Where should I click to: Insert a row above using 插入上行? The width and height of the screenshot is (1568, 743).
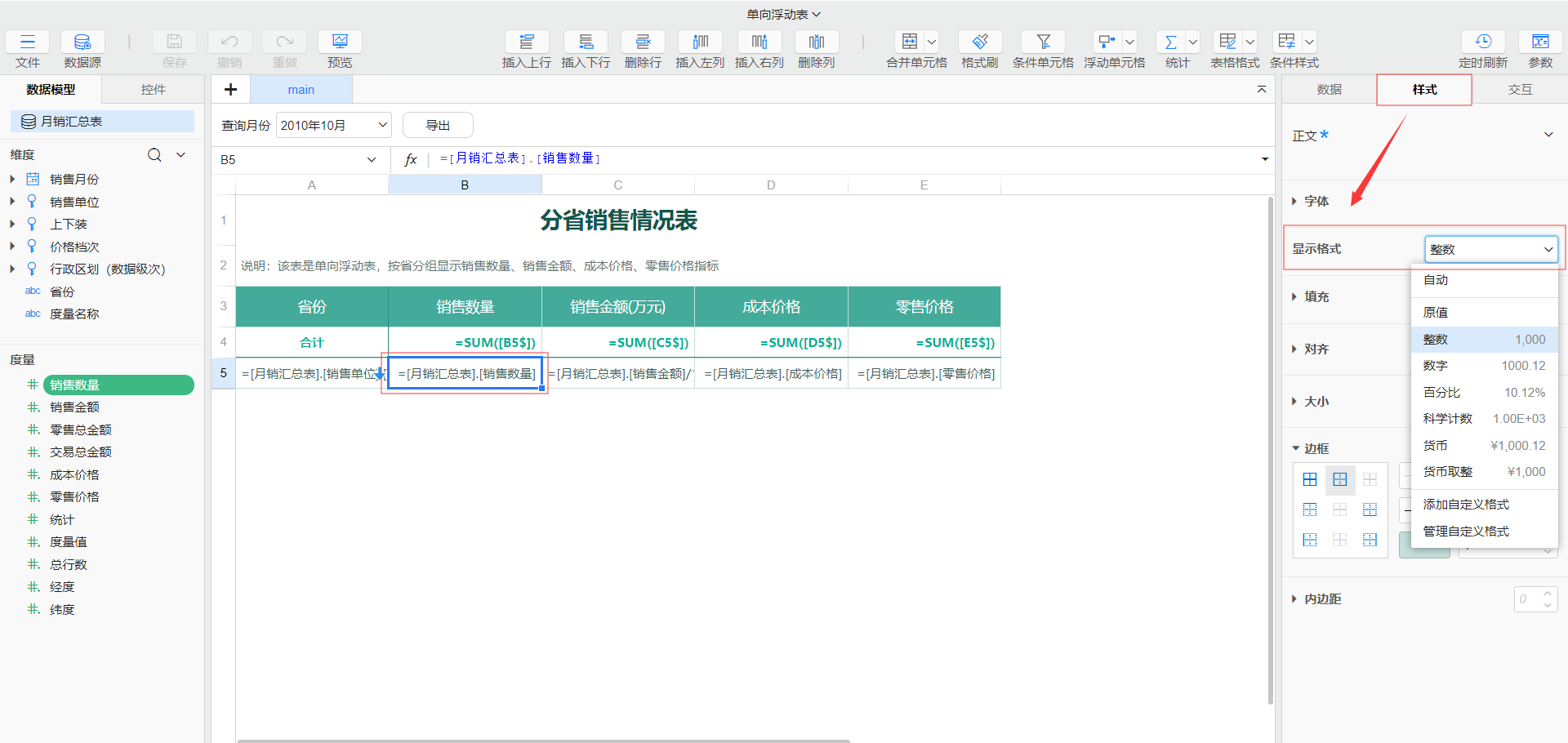pos(527,42)
